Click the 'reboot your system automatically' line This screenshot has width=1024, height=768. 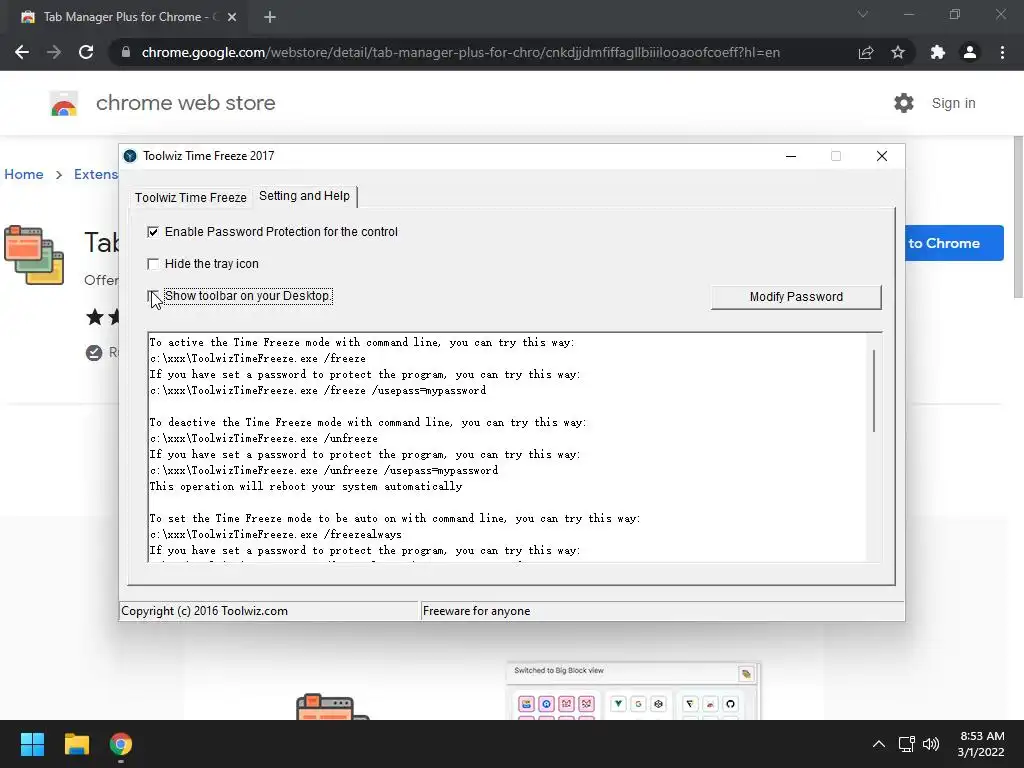click(x=306, y=487)
